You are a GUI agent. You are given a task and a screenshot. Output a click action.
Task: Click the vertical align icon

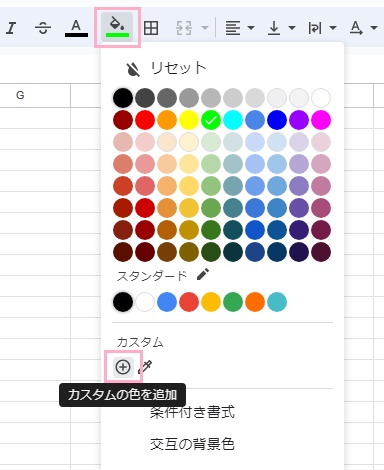click(274, 28)
